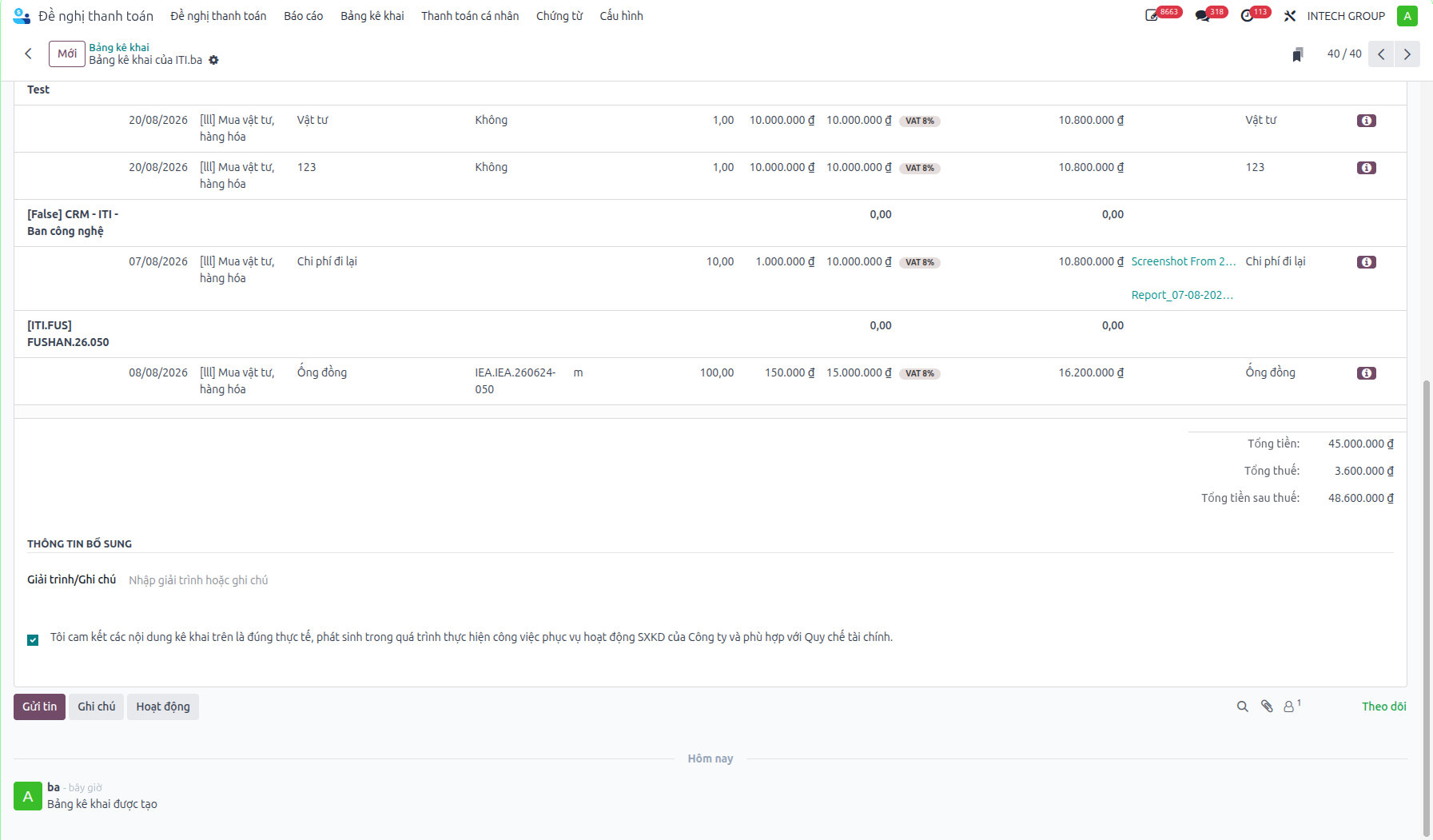1433x840 pixels.
Task: Click the INTECH GROUP company switcher
Action: point(1346,16)
